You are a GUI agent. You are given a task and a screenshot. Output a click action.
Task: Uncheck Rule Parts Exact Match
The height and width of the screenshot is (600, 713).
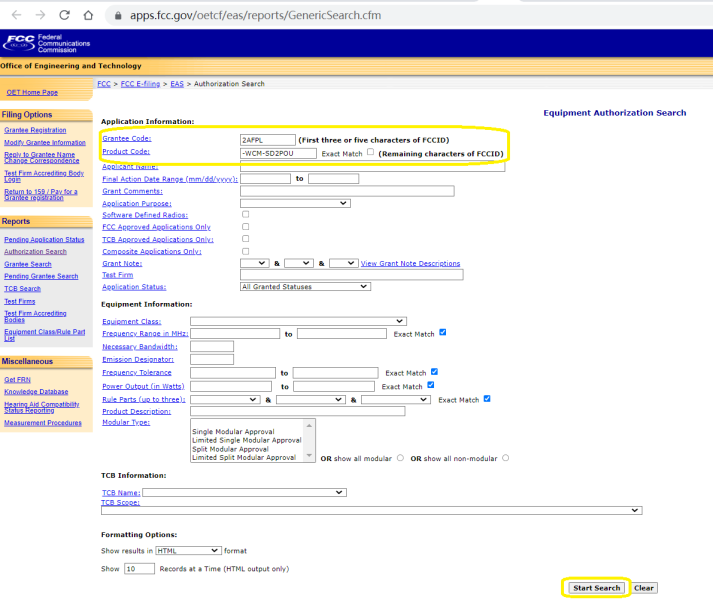tap(487, 398)
